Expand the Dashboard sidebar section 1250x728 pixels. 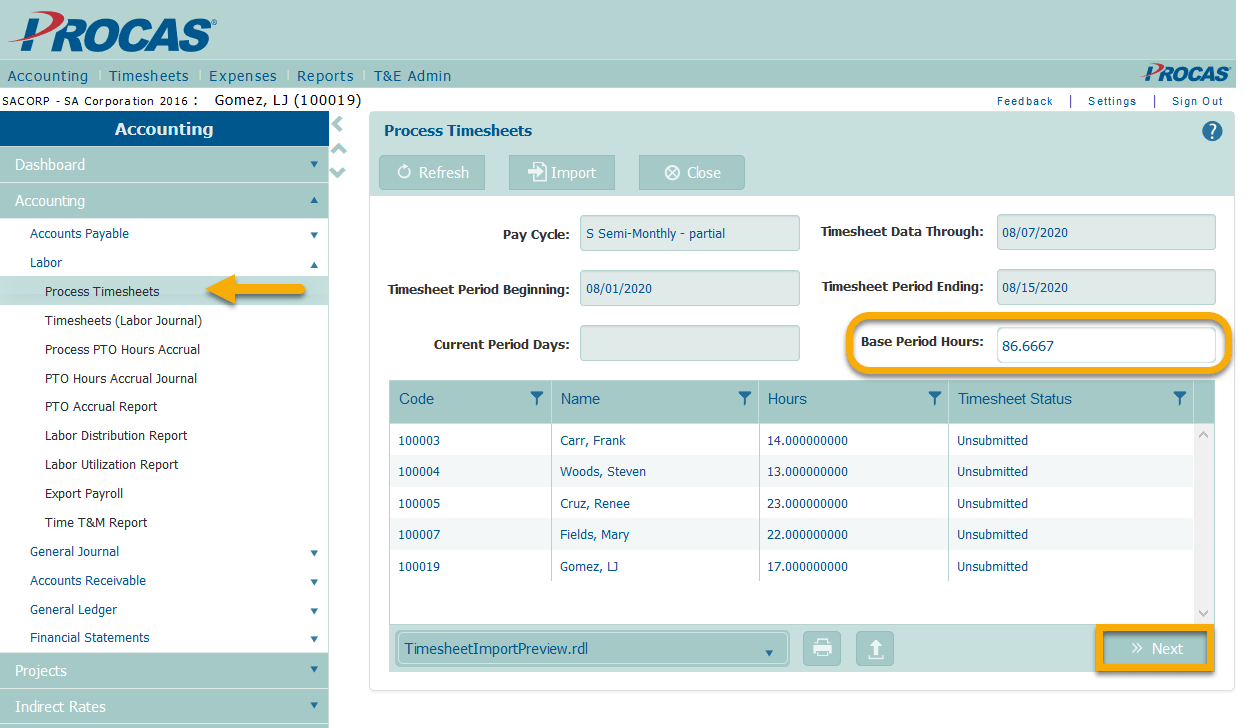[164, 165]
